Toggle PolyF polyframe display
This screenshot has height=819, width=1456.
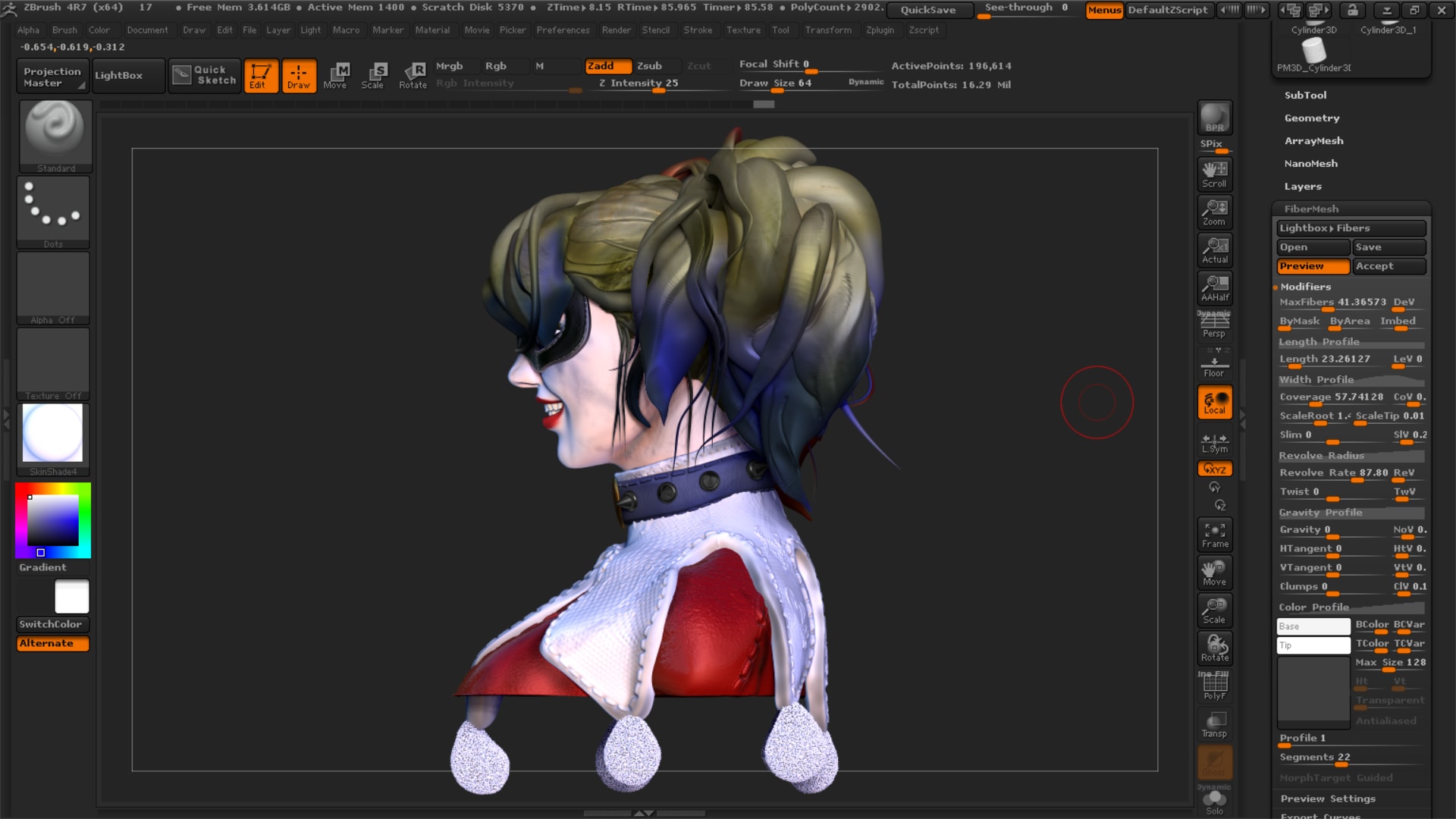pos(1214,686)
